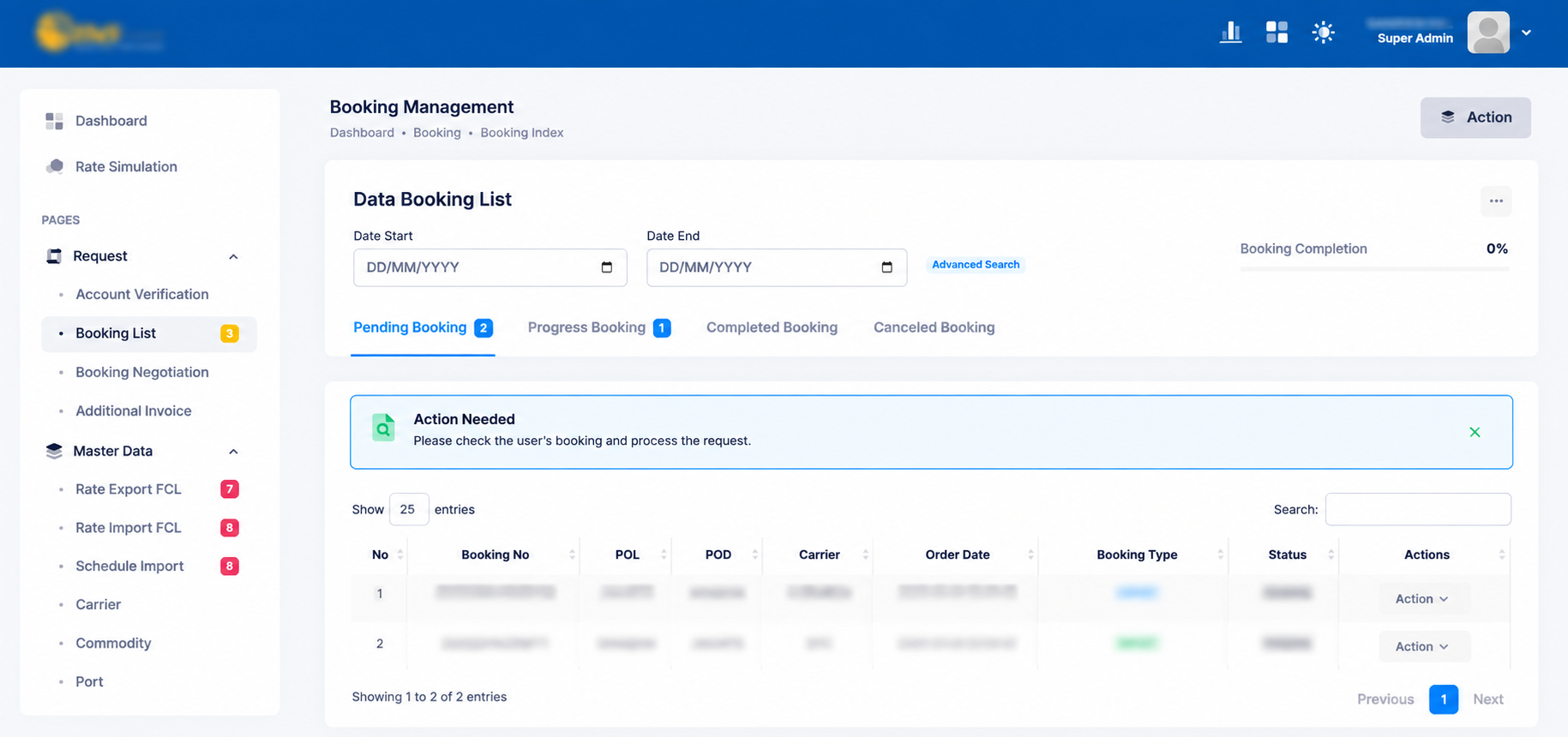Click the Schedule Import badge 8
This screenshot has width=1568, height=737.
coord(230,566)
